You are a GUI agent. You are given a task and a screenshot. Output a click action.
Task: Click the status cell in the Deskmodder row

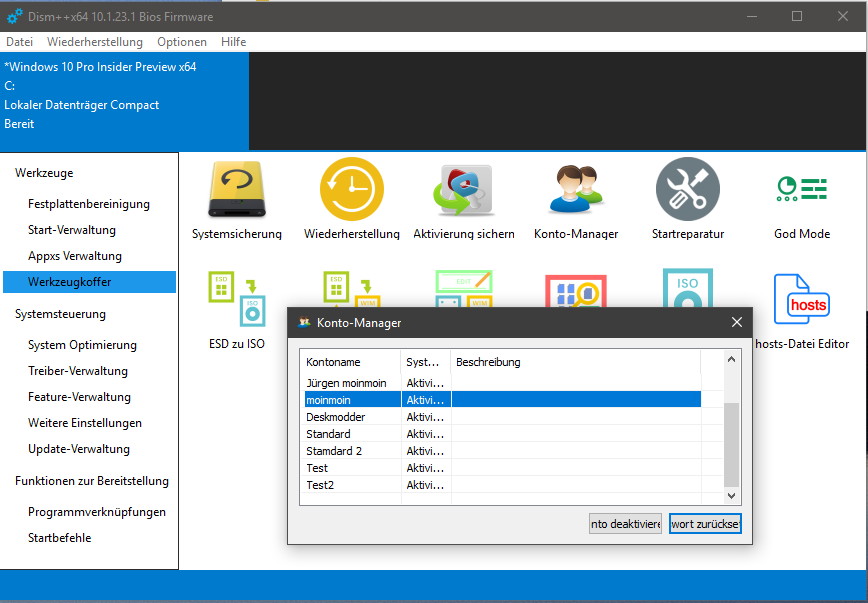[x=426, y=417]
